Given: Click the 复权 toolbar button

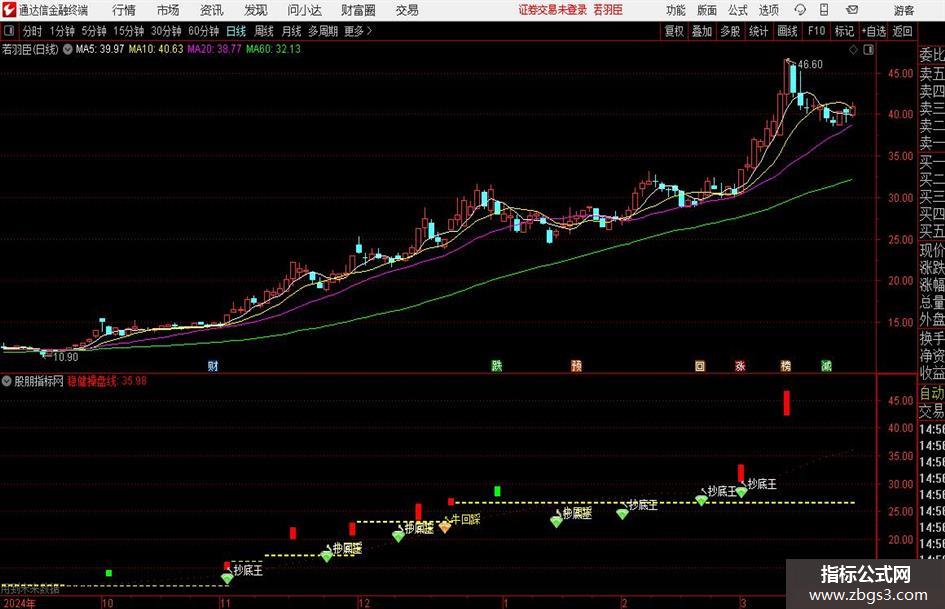Looking at the screenshot, I should (x=674, y=31).
